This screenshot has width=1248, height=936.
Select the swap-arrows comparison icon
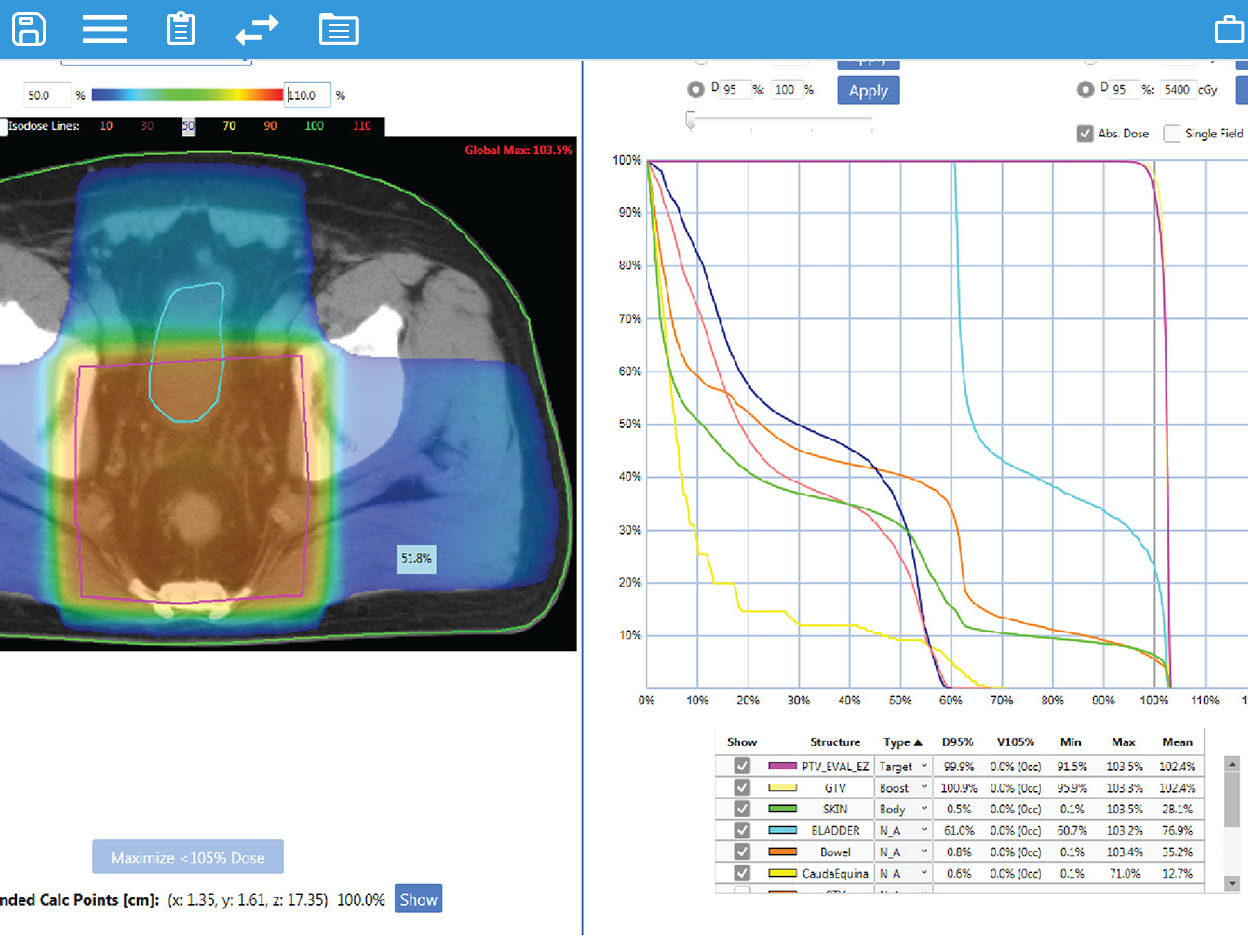pos(257,28)
